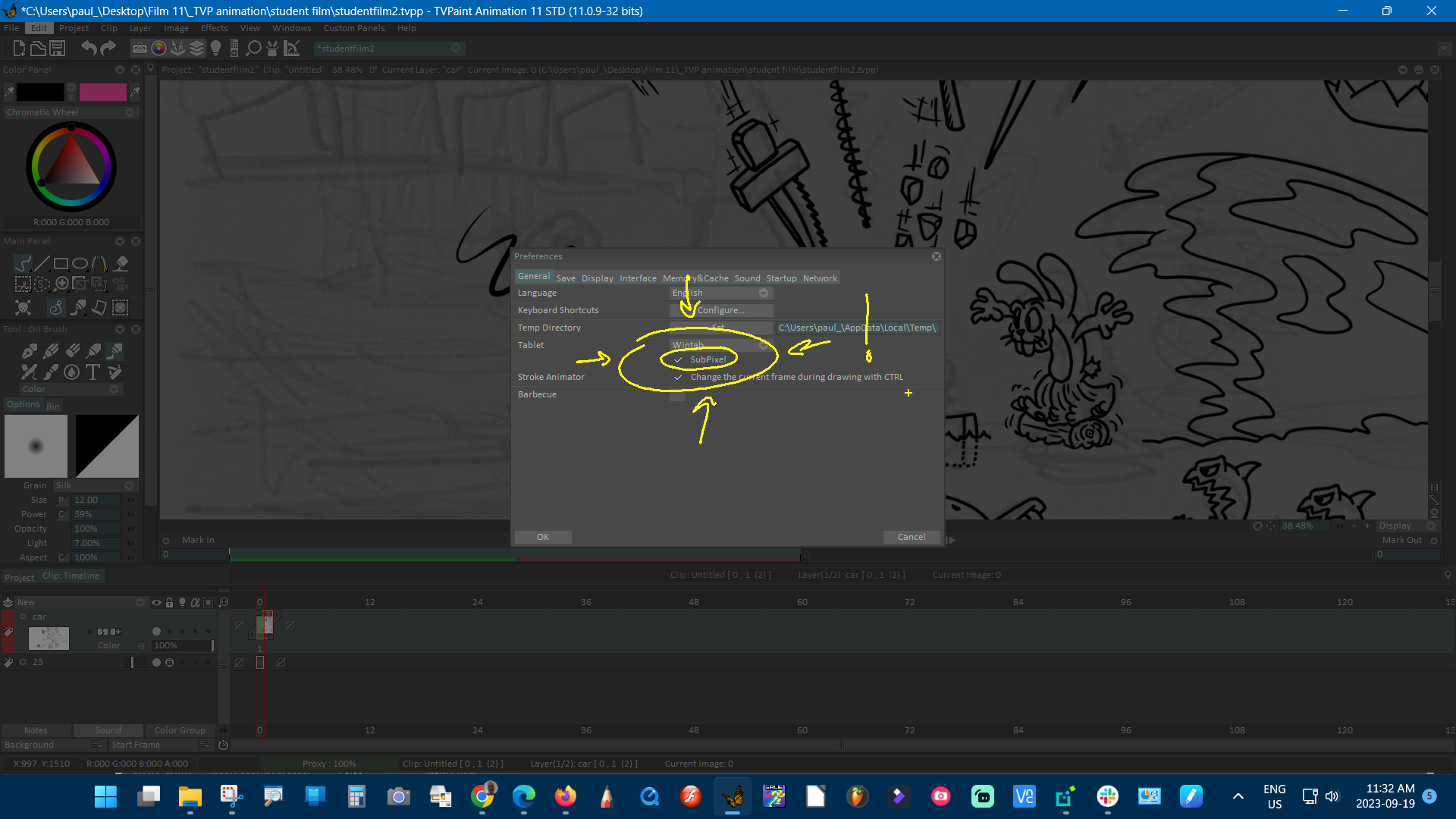Select the Line tool in Main Panel
This screenshot has width=1456, height=819.
42,263
